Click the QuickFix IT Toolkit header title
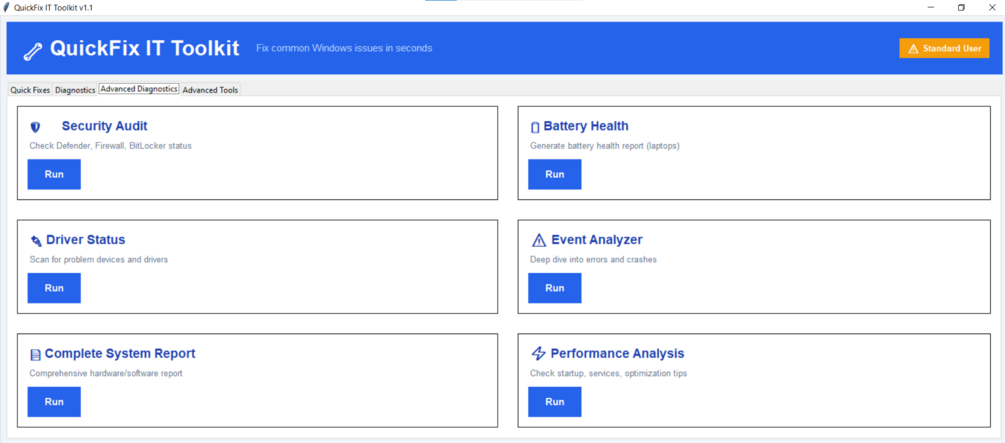This screenshot has width=1005, height=443. pyautogui.click(x=145, y=48)
